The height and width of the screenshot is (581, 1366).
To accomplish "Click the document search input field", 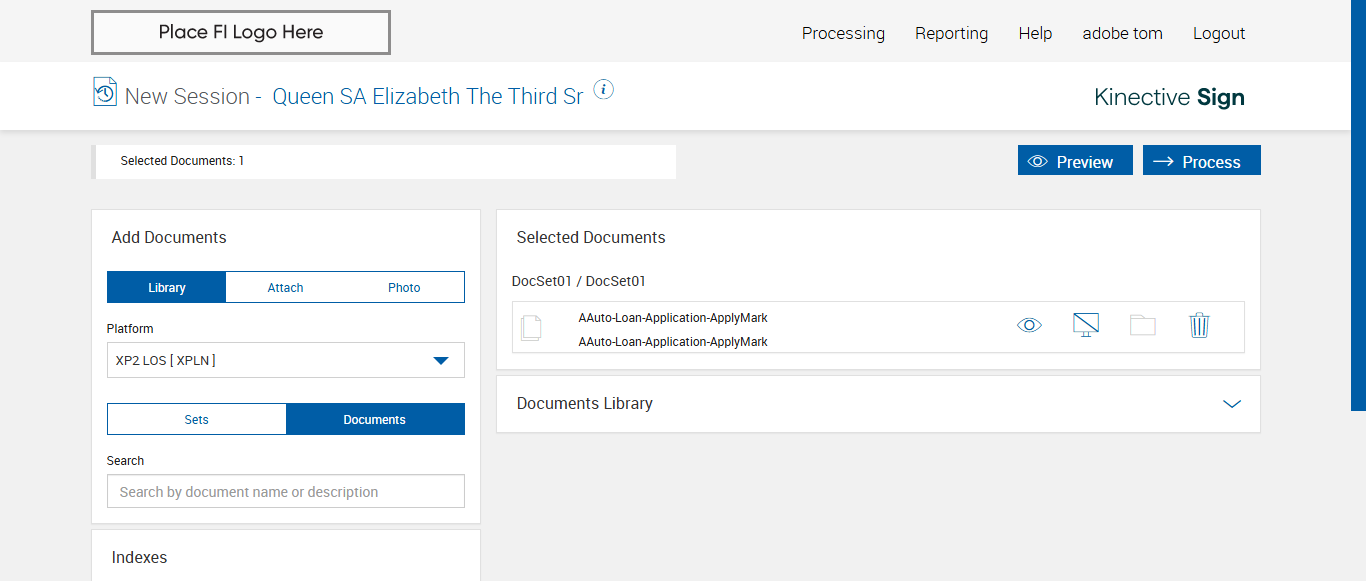I will (285, 491).
